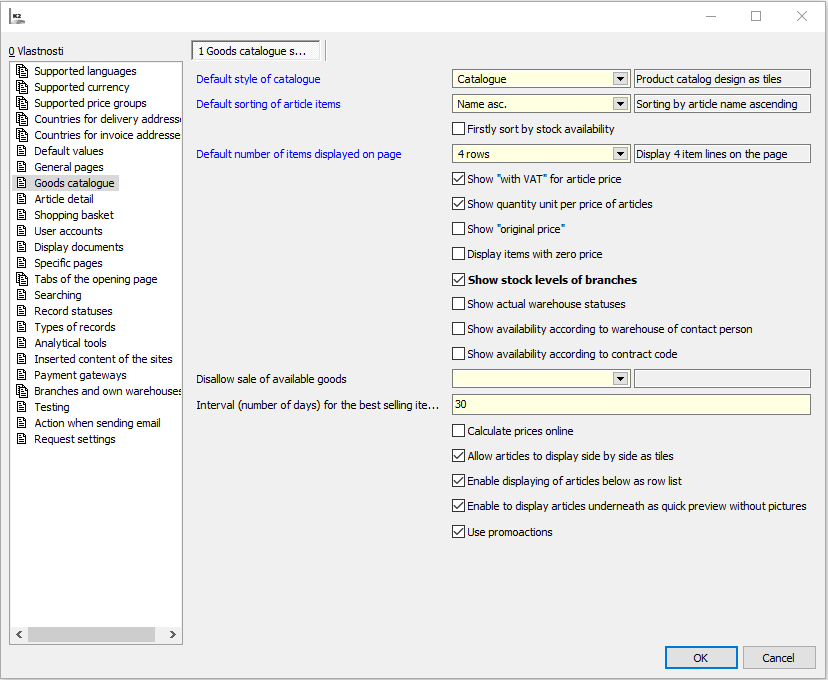Screen dimensions: 828x680
Task: Open Disallow sale of available goods dropdown
Action: point(620,379)
